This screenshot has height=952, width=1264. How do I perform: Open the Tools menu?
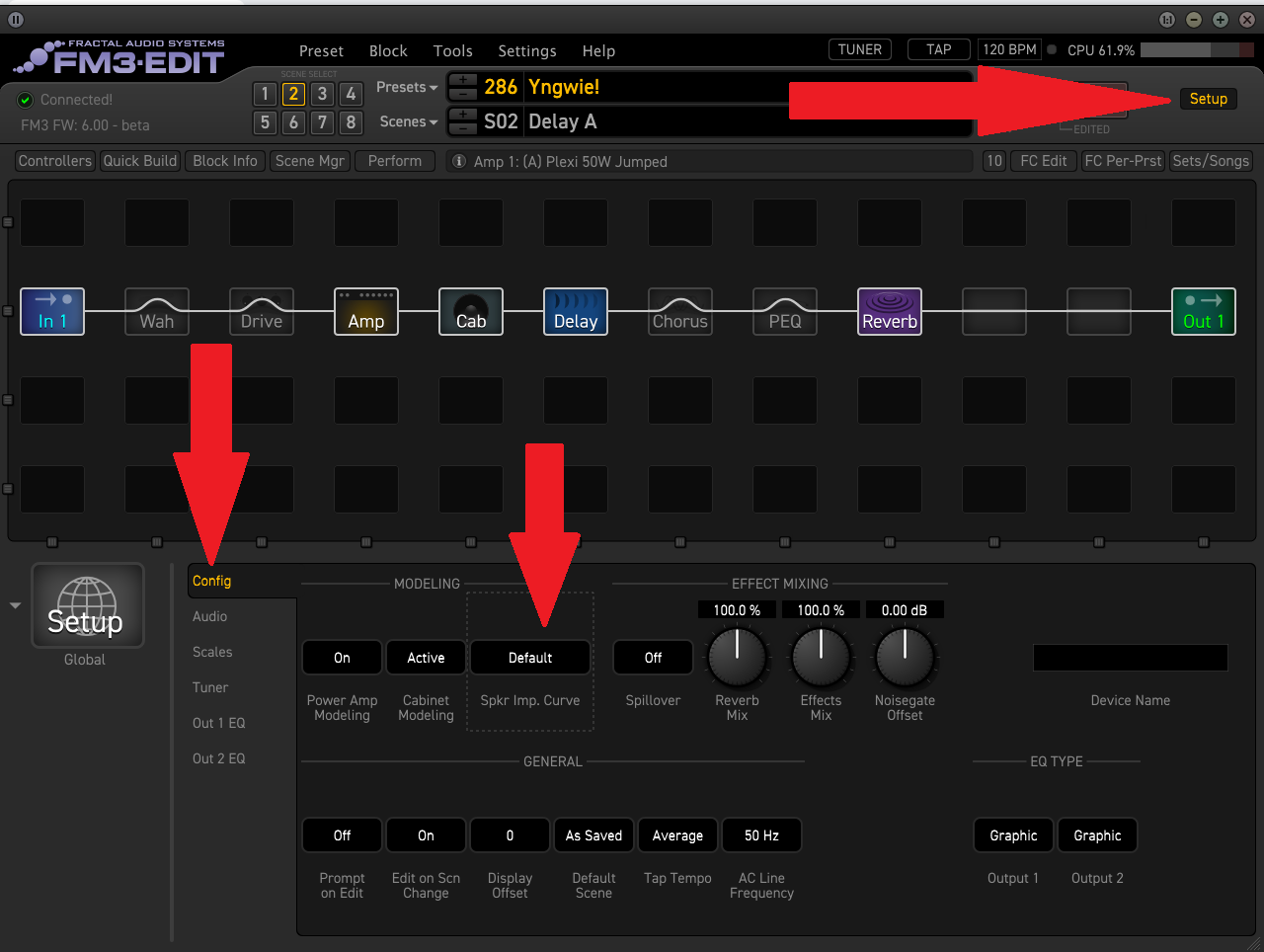452,51
